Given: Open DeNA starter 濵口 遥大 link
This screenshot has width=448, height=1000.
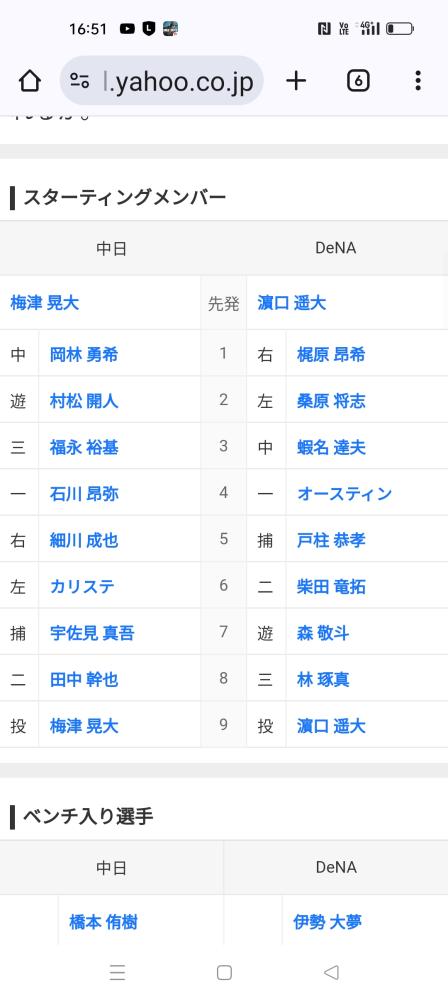Looking at the screenshot, I should 292,302.
